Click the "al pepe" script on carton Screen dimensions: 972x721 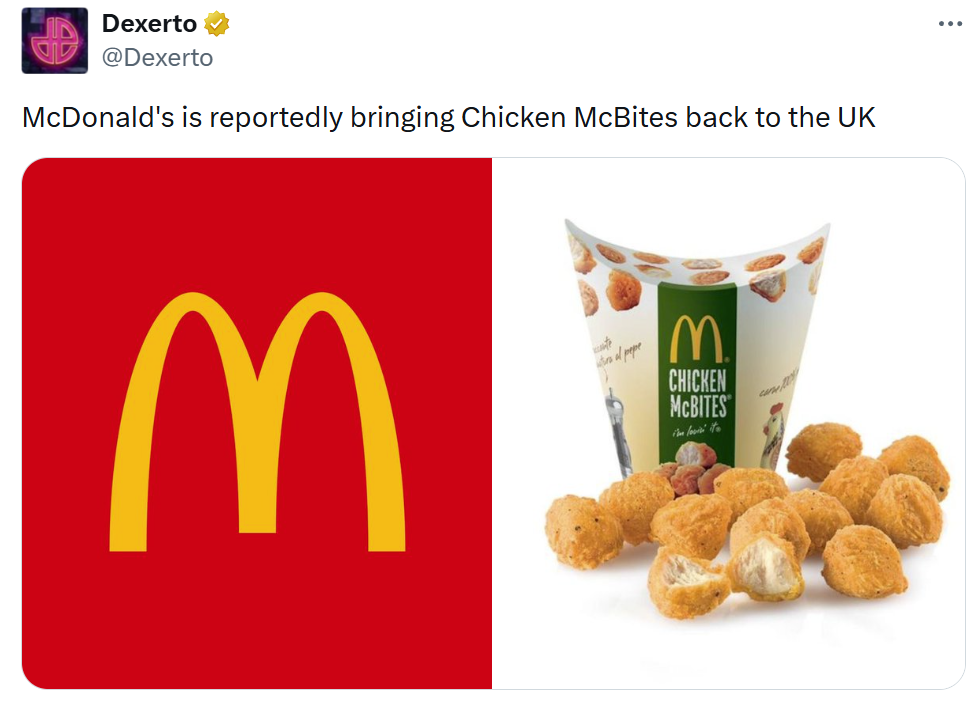(x=627, y=353)
